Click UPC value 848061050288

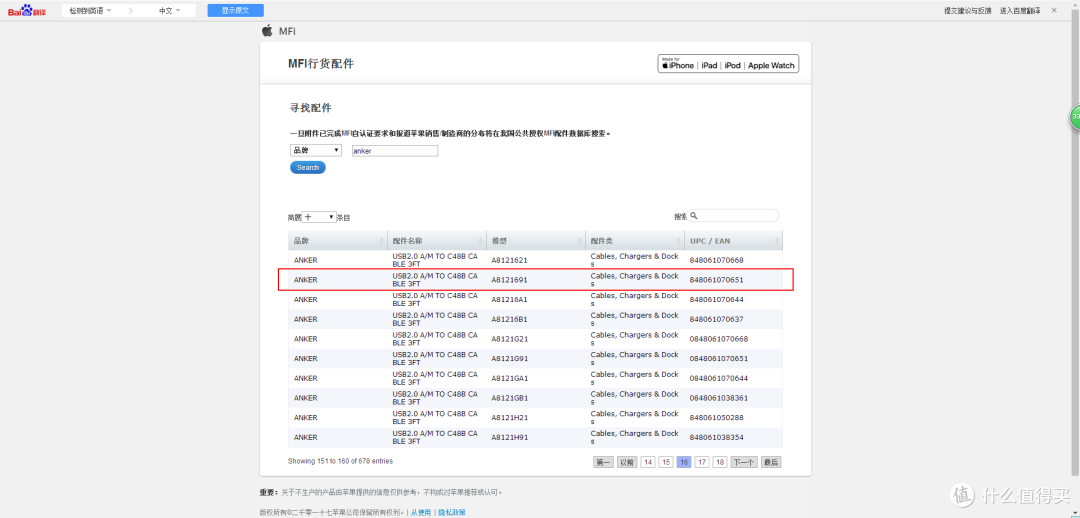pos(716,417)
